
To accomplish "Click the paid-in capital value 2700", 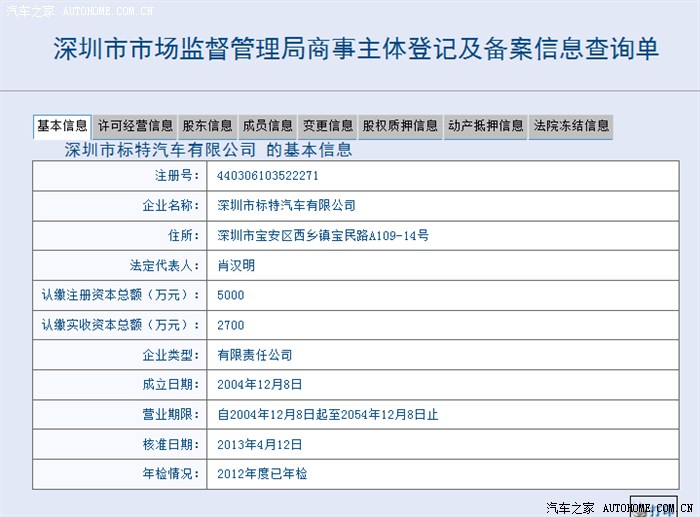I will (x=230, y=326).
